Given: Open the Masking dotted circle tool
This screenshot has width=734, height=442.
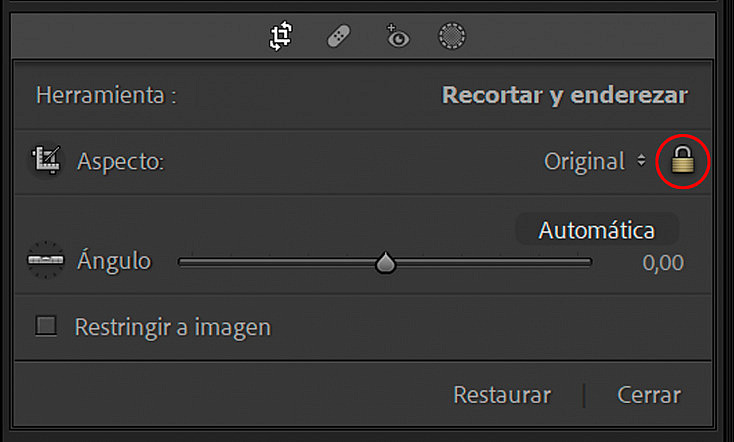Looking at the screenshot, I should [452, 36].
